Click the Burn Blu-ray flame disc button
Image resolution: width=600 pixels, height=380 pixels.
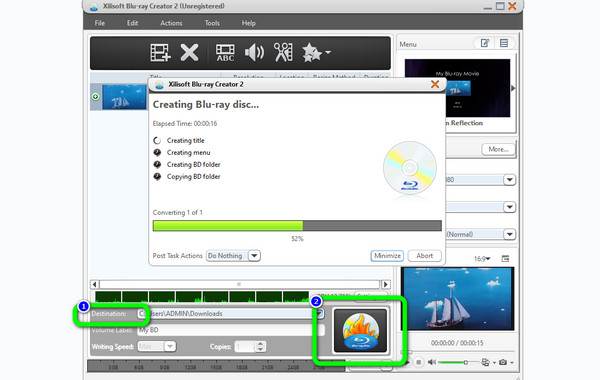[x=360, y=331]
